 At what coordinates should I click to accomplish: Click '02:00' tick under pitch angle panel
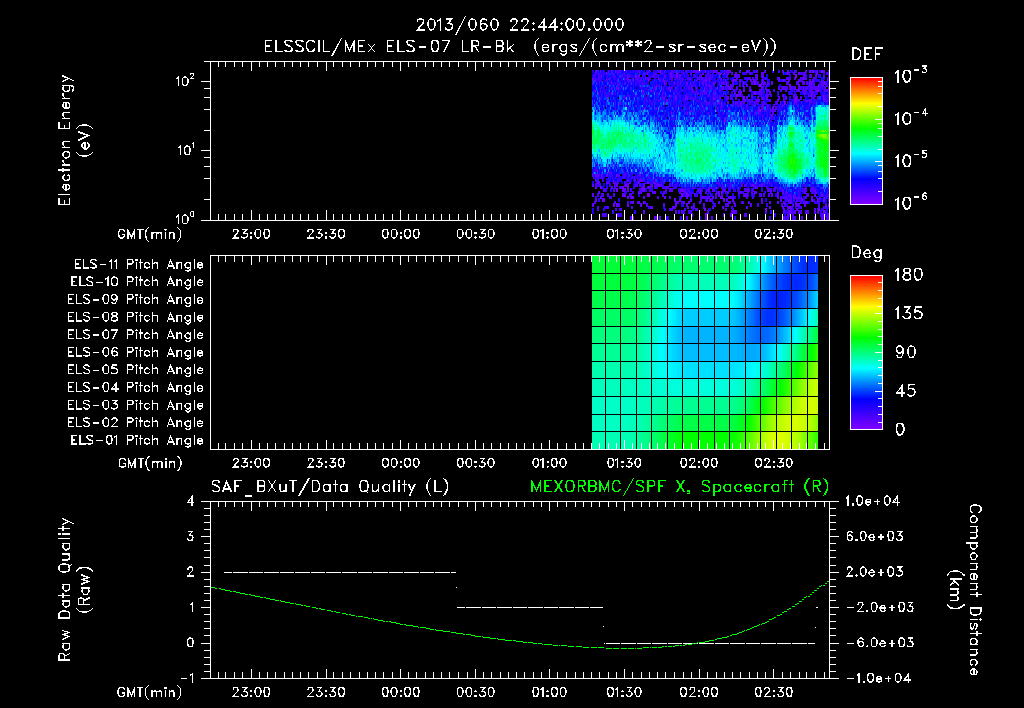click(699, 464)
